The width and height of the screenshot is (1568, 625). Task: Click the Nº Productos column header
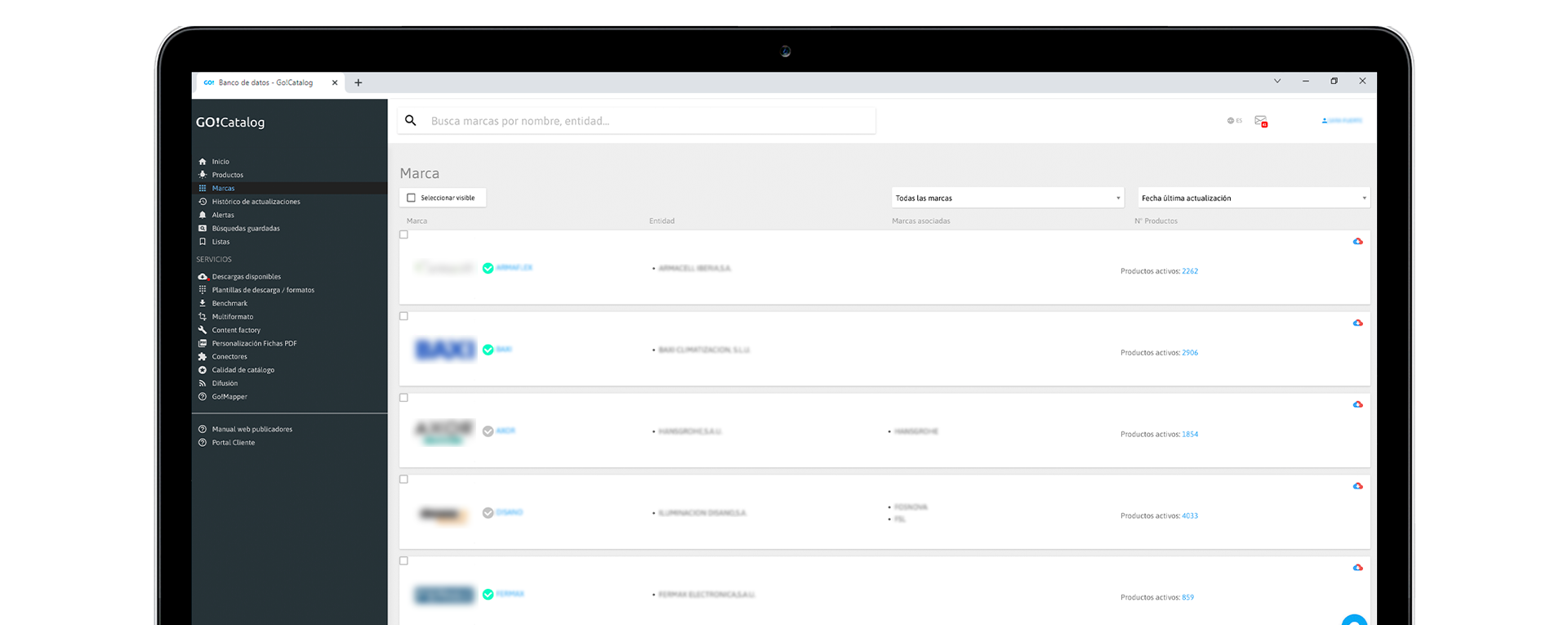pyautogui.click(x=1156, y=221)
